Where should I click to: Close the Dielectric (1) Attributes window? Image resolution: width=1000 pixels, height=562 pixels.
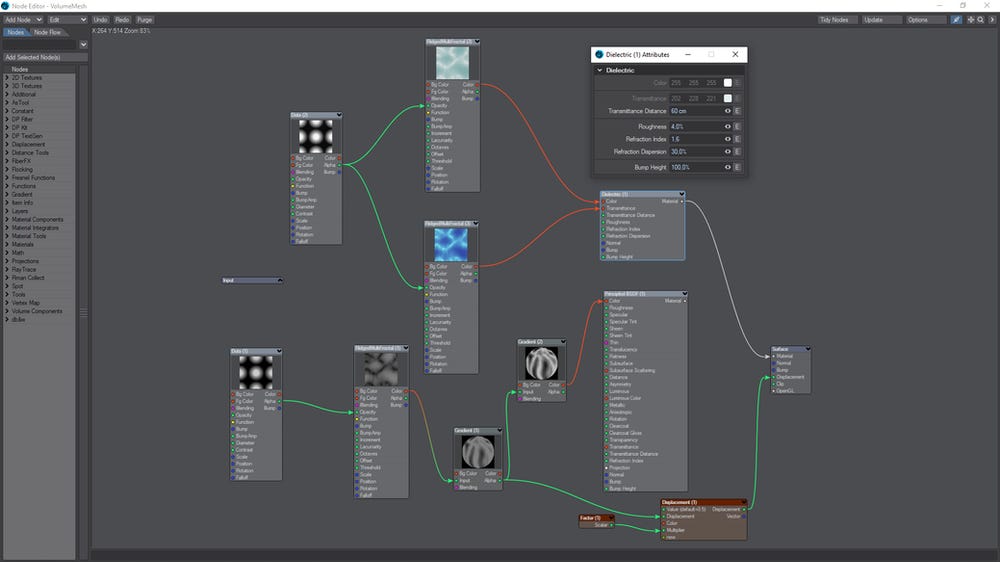pyautogui.click(x=735, y=55)
